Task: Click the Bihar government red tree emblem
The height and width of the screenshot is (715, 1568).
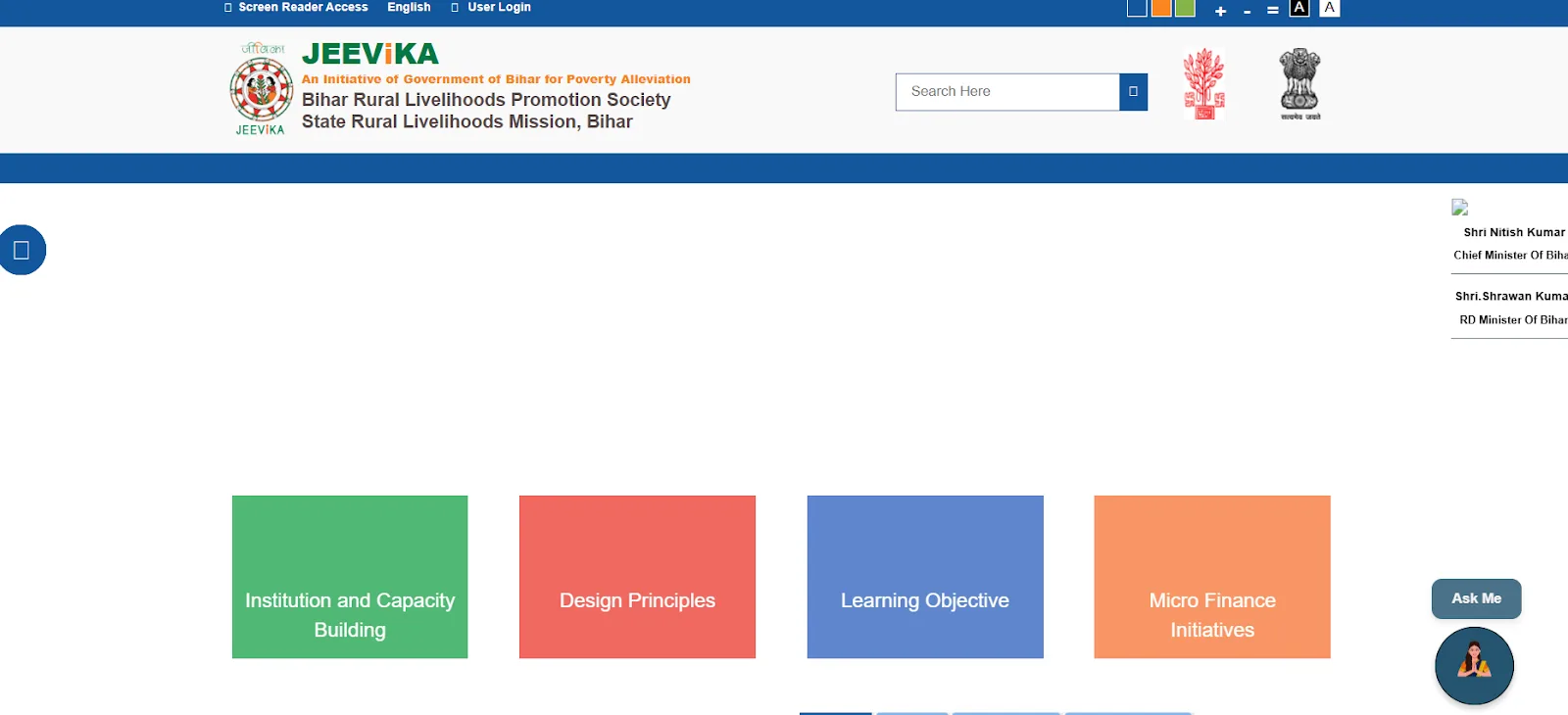Action: (x=1203, y=84)
